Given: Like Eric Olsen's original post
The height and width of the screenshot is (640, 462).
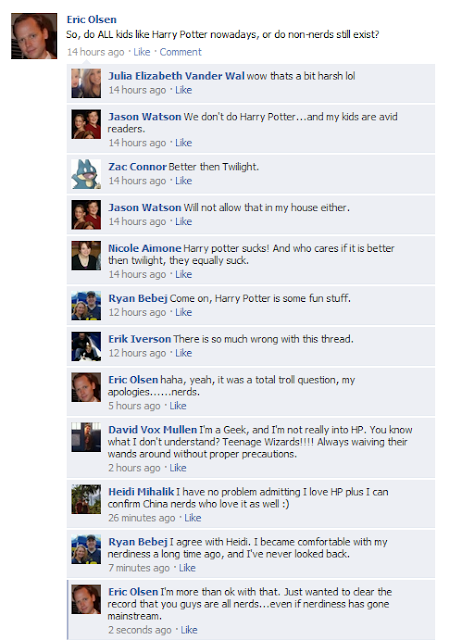Looking at the screenshot, I should click(x=142, y=52).
